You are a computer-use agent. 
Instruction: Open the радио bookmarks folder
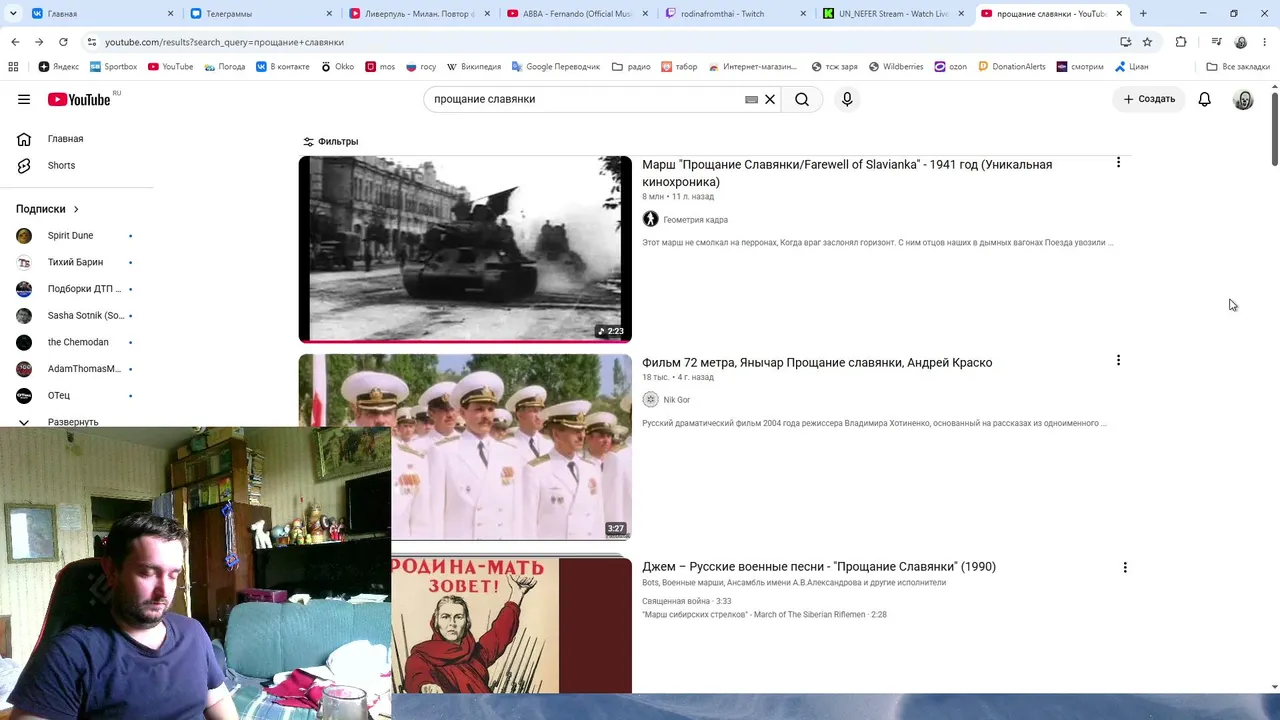(631, 67)
